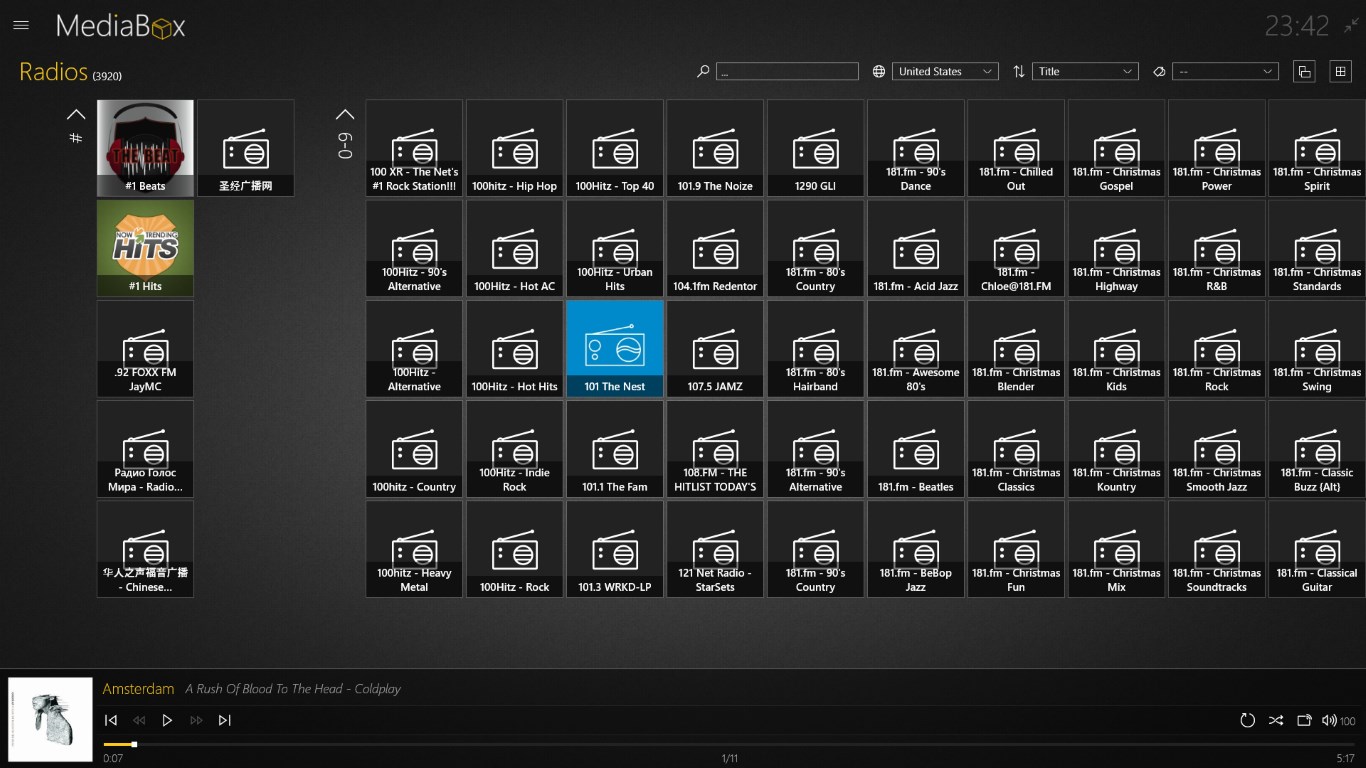Mute the volume speaker icon

point(1329,720)
